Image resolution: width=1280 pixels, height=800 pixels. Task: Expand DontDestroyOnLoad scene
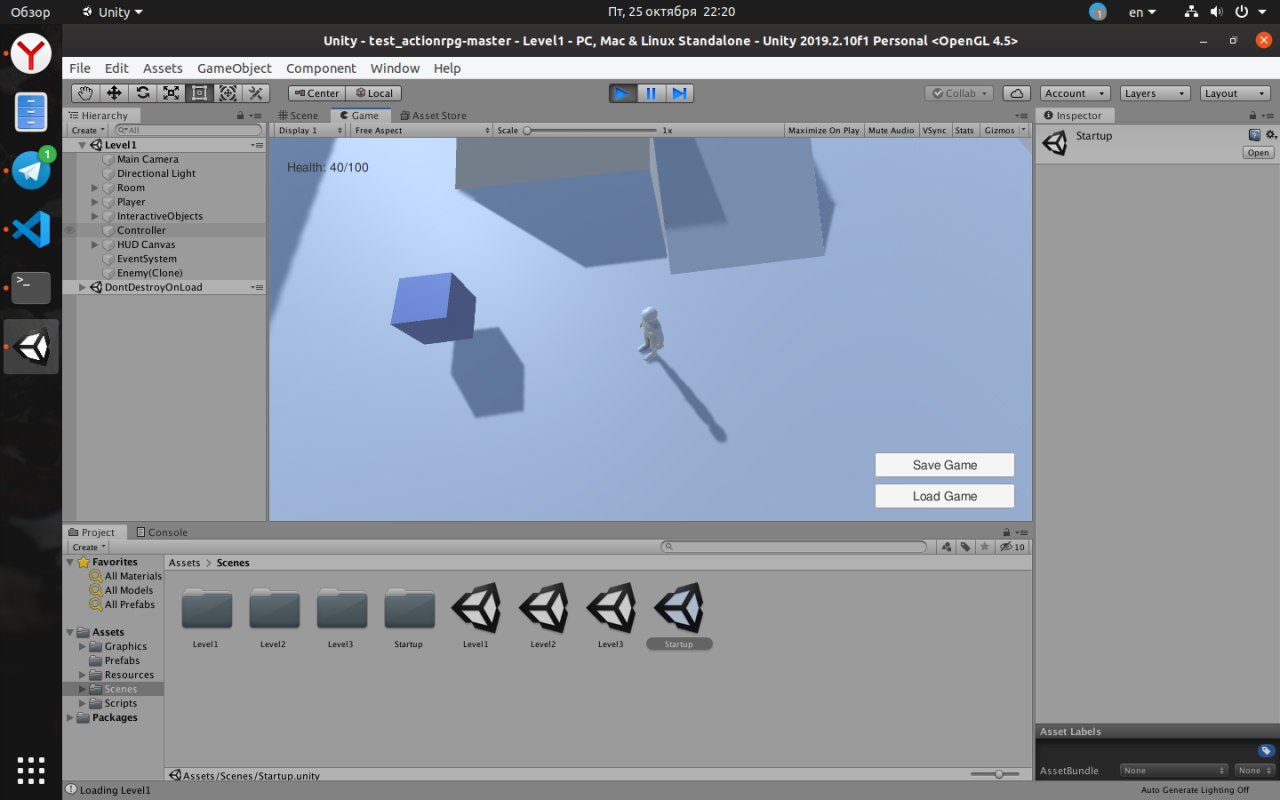83,287
